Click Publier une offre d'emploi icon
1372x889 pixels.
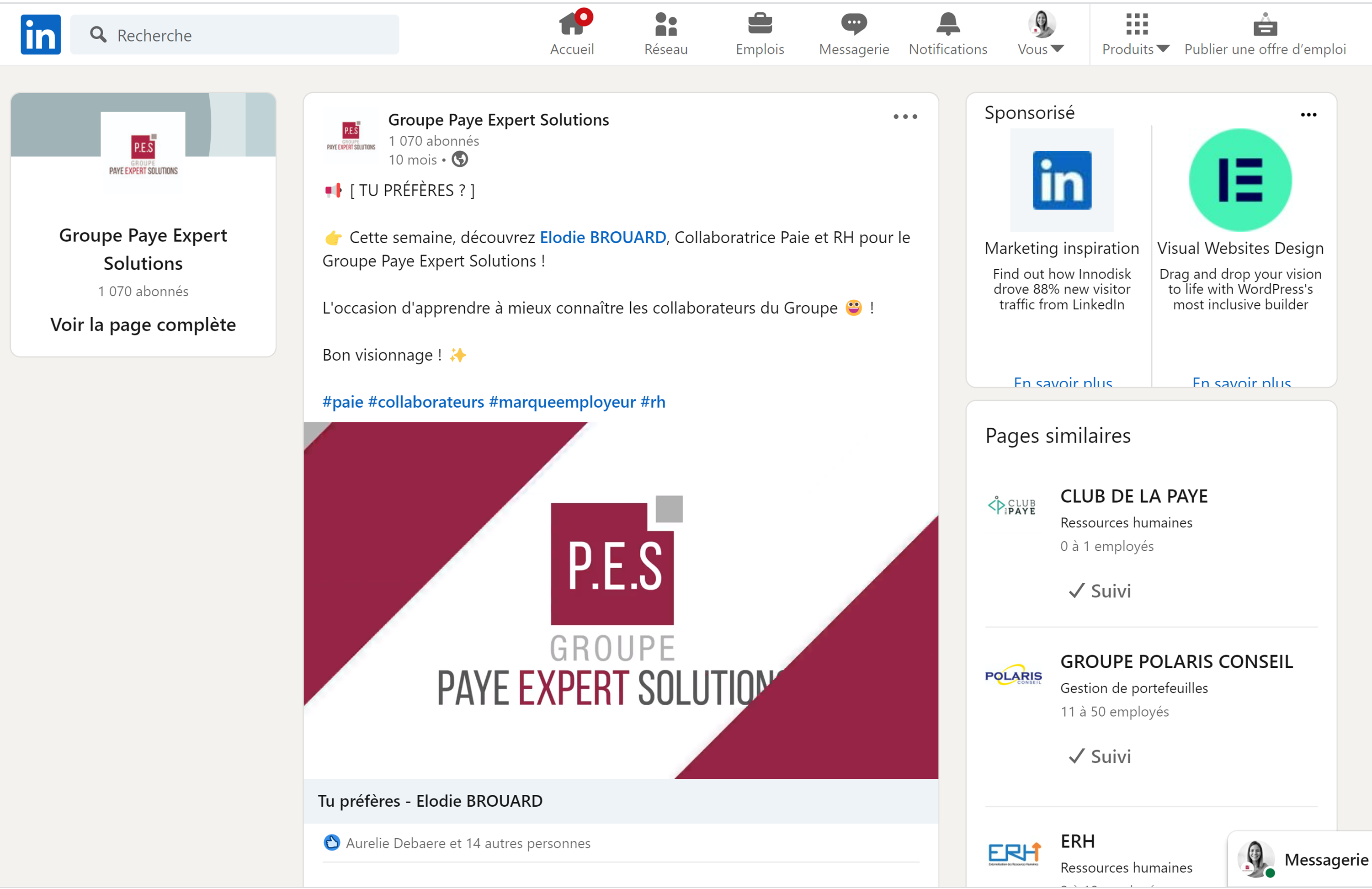(1265, 24)
